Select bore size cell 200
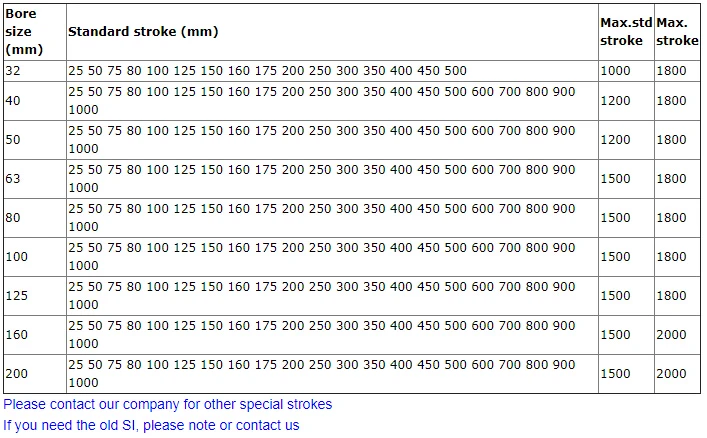The width and height of the screenshot is (707, 438). [x=35, y=374]
